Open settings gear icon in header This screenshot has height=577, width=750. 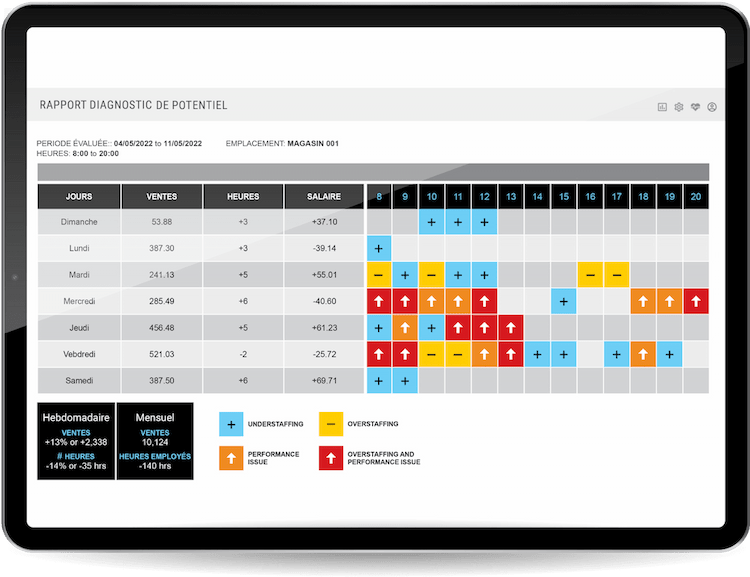pyautogui.click(x=679, y=107)
